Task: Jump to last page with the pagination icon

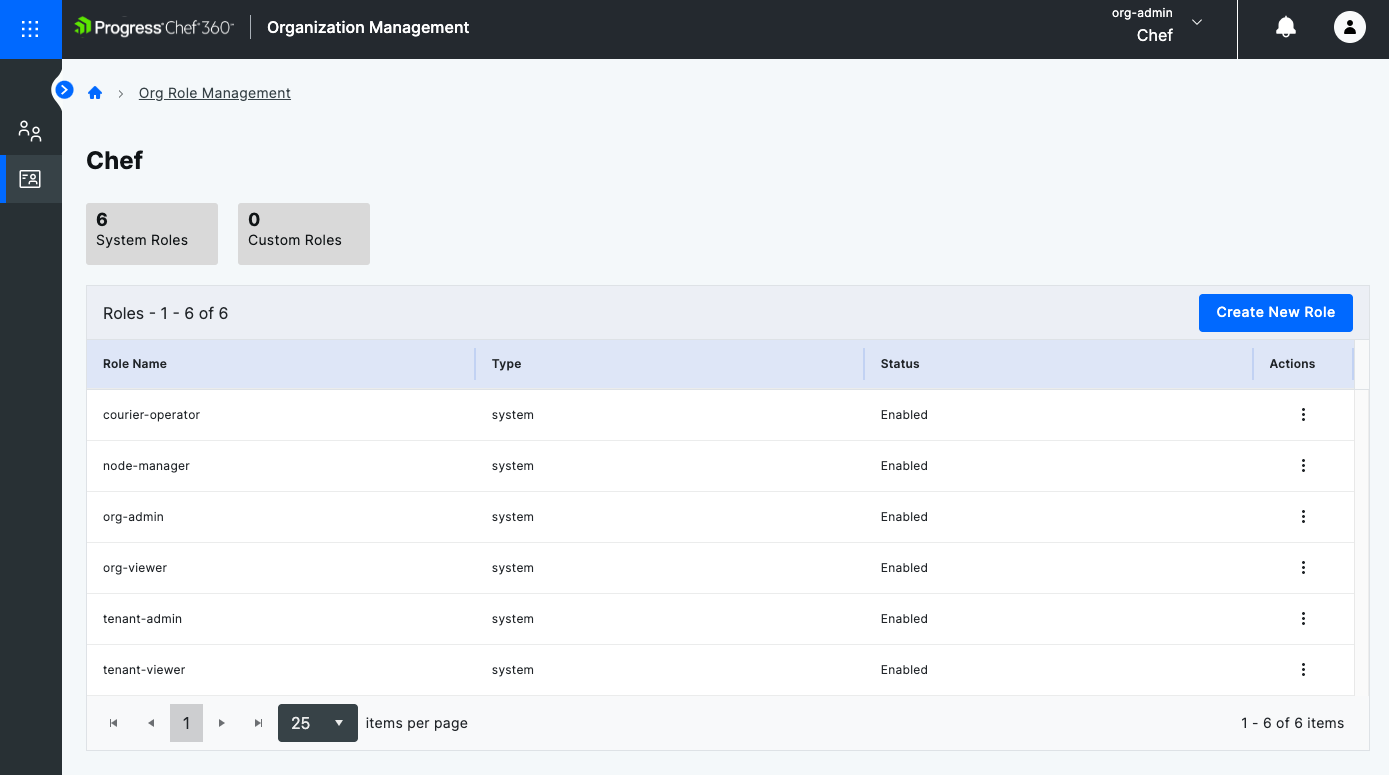Action: tap(257, 722)
